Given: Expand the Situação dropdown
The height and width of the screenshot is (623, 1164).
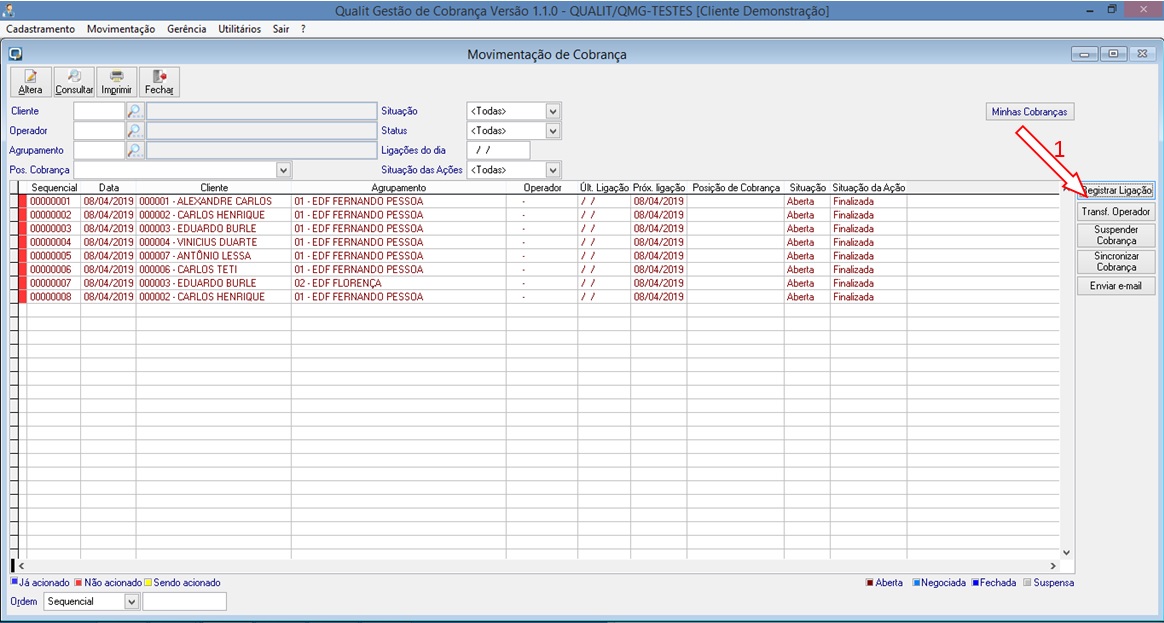Looking at the screenshot, I should pyautogui.click(x=552, y=111).
